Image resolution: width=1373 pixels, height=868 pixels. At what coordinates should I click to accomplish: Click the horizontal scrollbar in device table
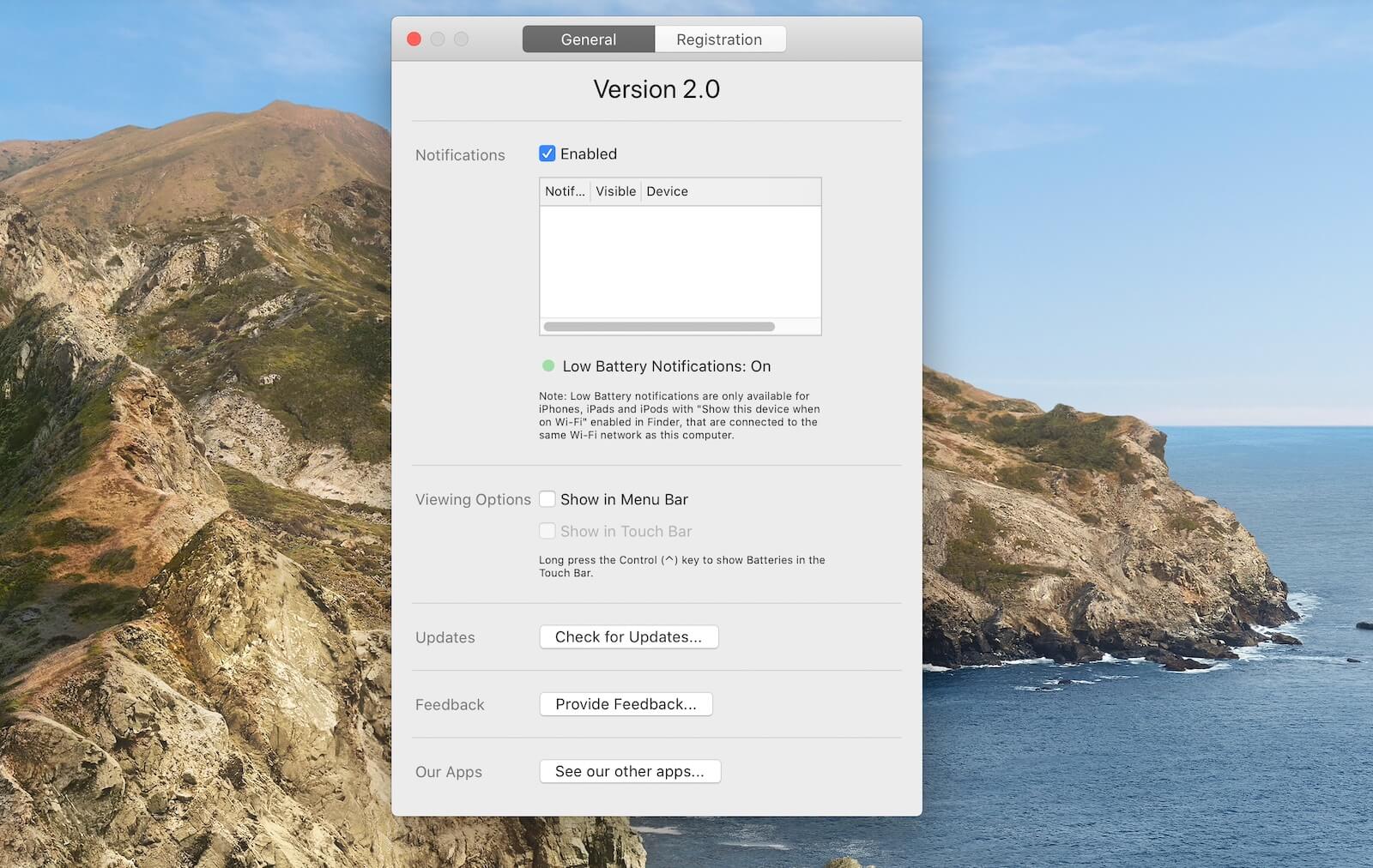pos(659,327)
